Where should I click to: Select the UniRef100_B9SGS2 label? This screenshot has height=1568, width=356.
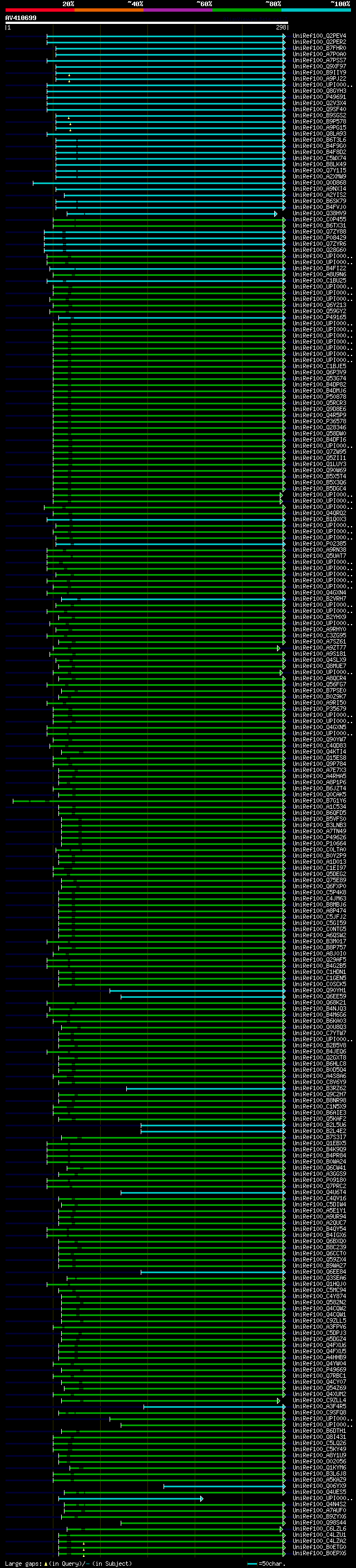[319, 115]
